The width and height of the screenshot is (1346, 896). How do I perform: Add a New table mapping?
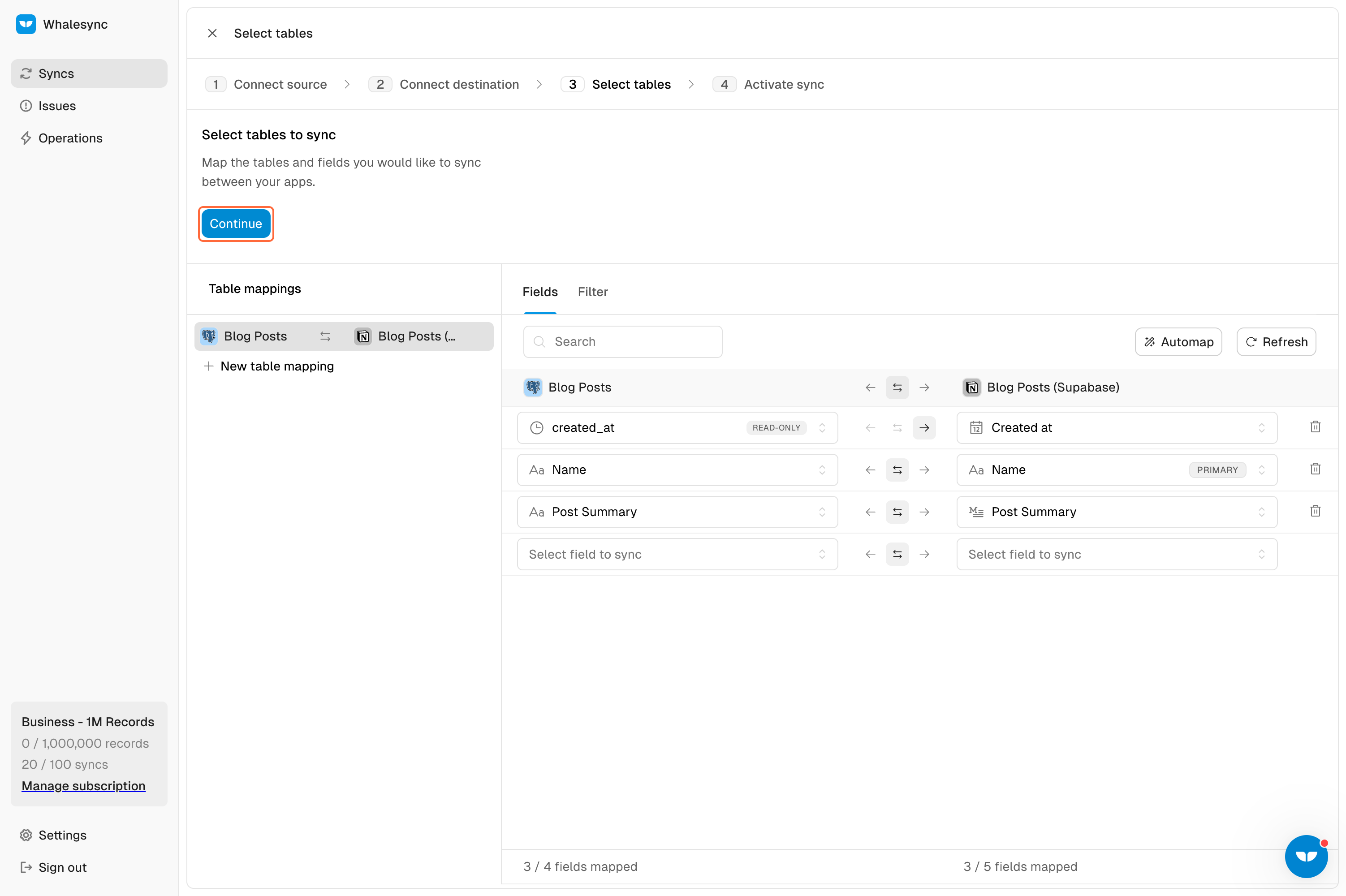(269, 366)
